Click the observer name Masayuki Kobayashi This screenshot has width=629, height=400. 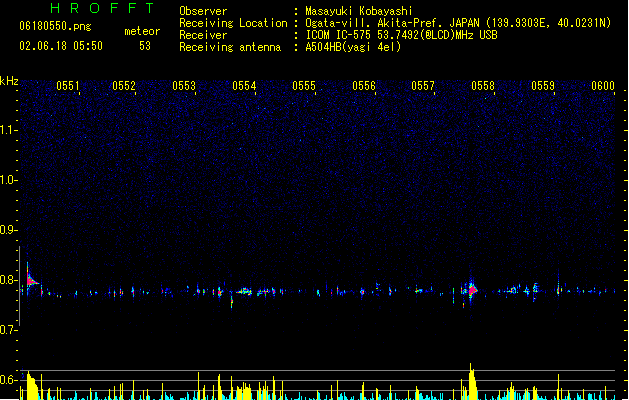click(x=359, y=11)
